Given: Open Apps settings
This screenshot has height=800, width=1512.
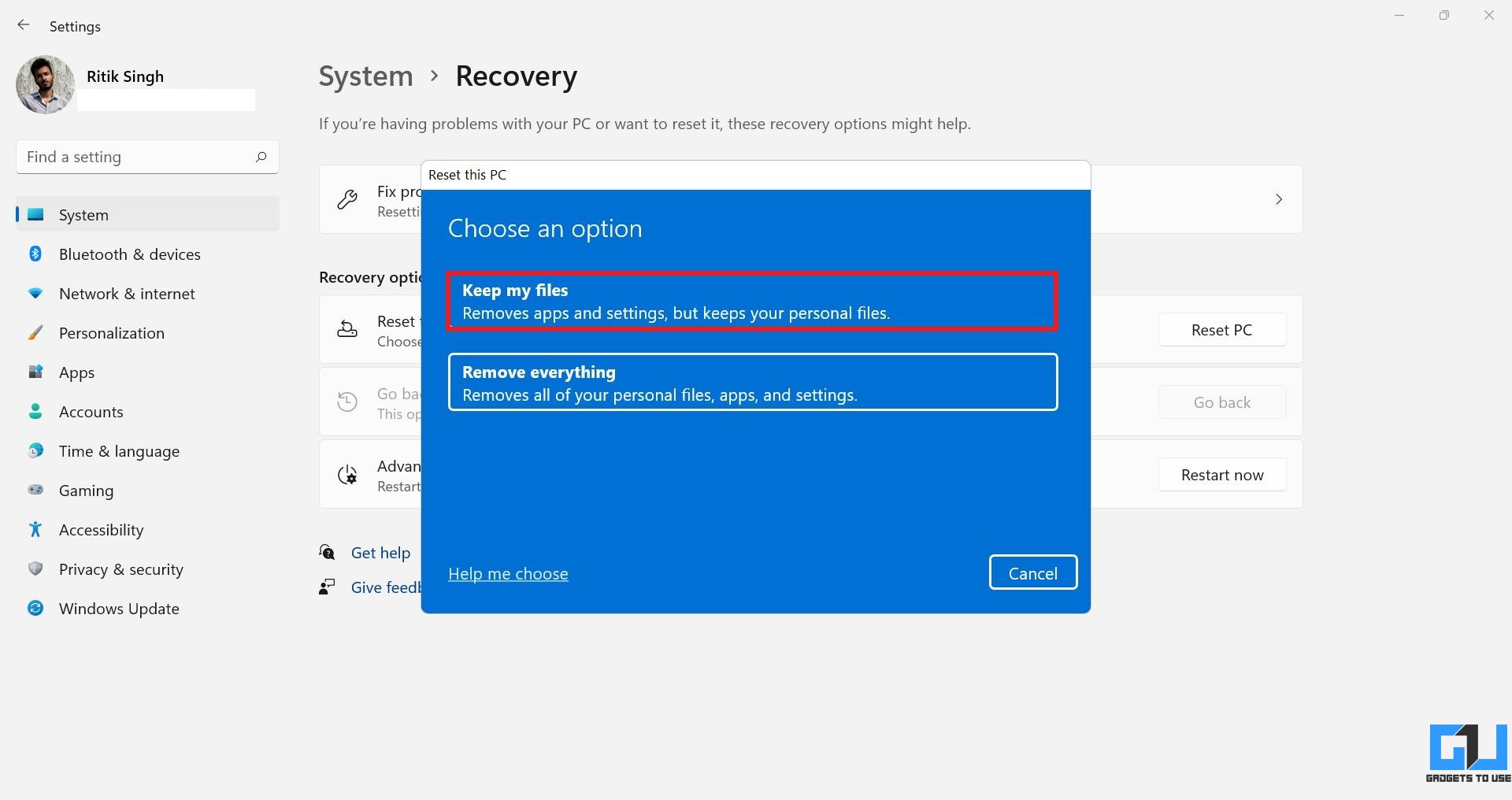Looking at the screenshot, I should pyautogui.click(x=147, y=372).
